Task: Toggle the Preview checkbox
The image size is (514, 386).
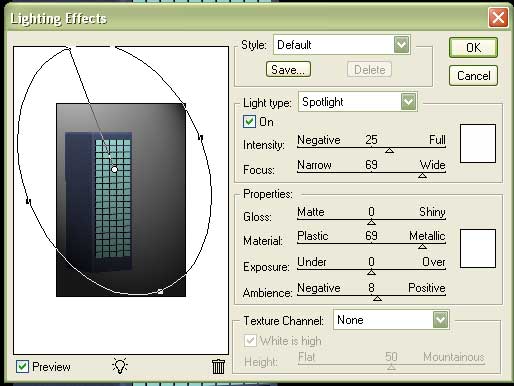Action: (x=22, y=367)
